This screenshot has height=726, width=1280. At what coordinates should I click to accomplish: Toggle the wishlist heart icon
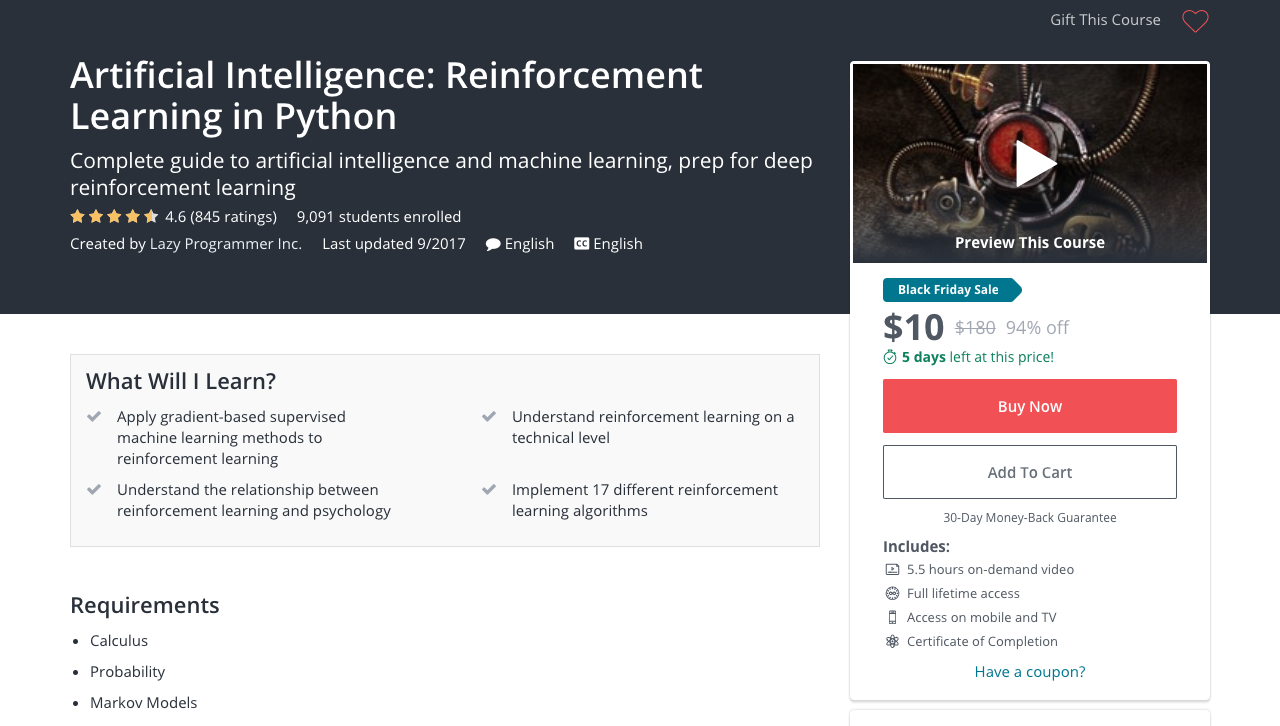point(1194,20)
